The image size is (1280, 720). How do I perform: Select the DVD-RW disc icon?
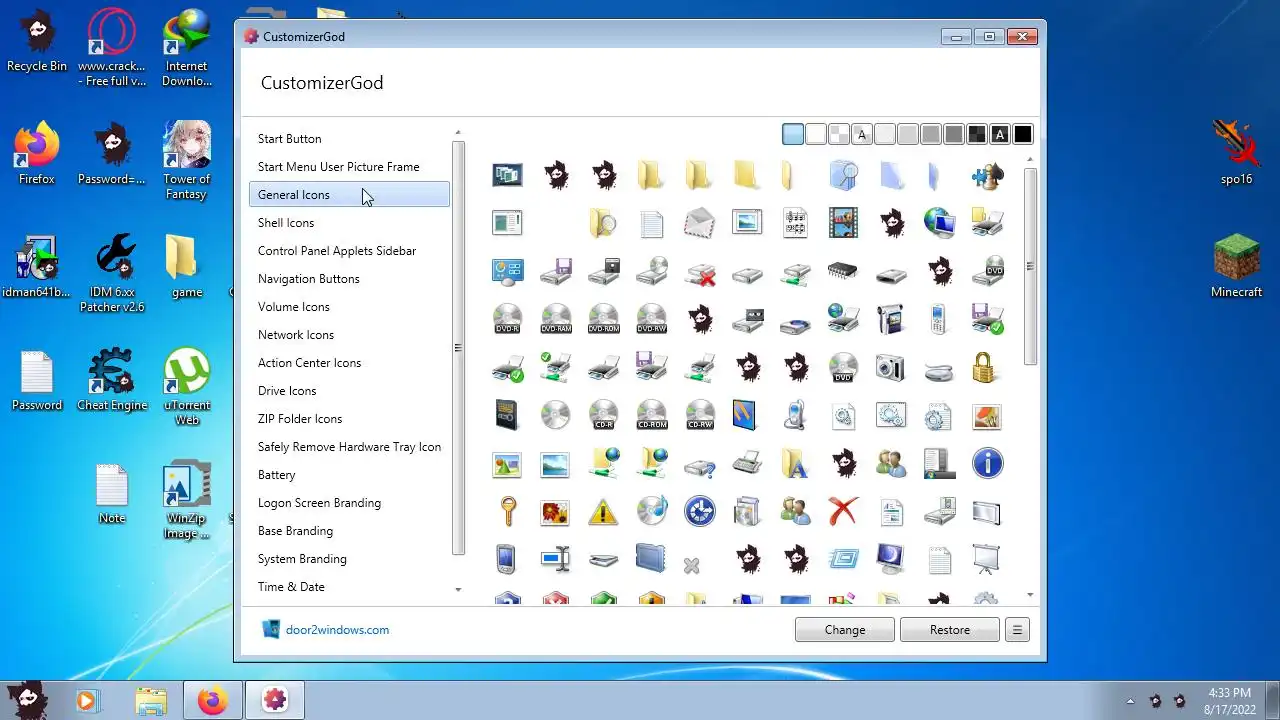pyautogui.click(x=651, y=319)
